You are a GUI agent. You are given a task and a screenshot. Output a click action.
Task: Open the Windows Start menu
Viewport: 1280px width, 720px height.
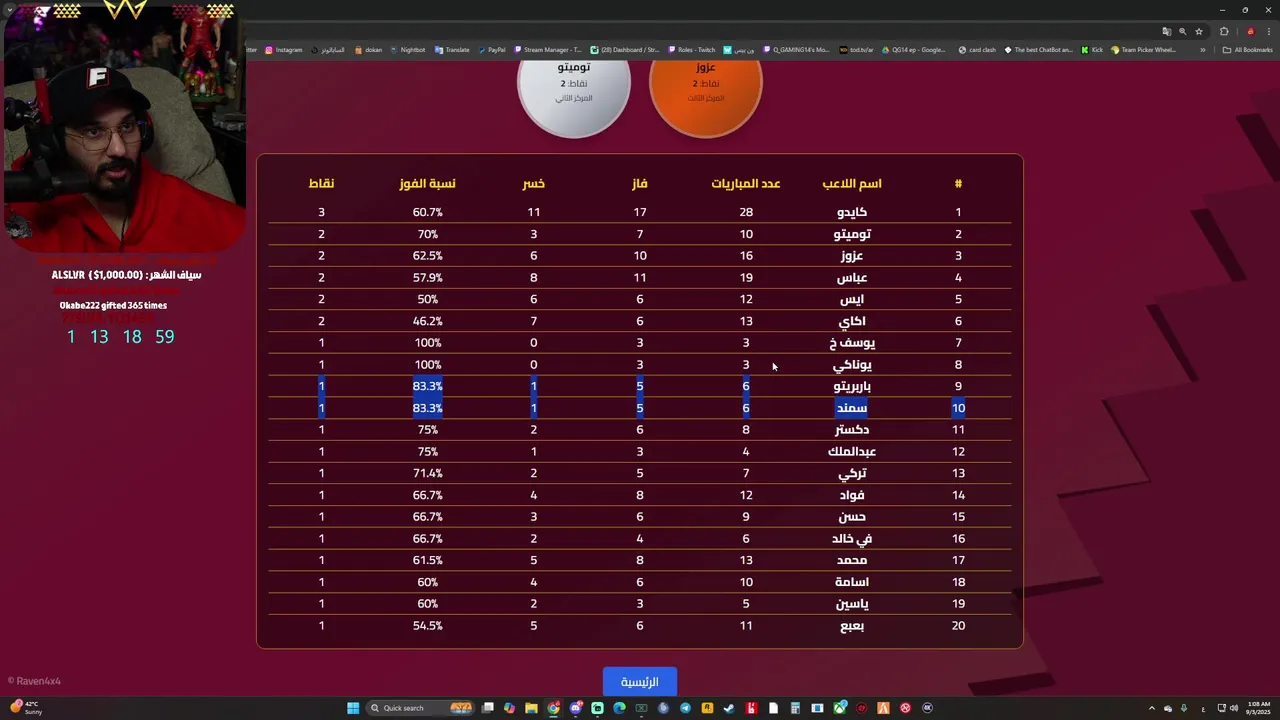coord(353,708)
